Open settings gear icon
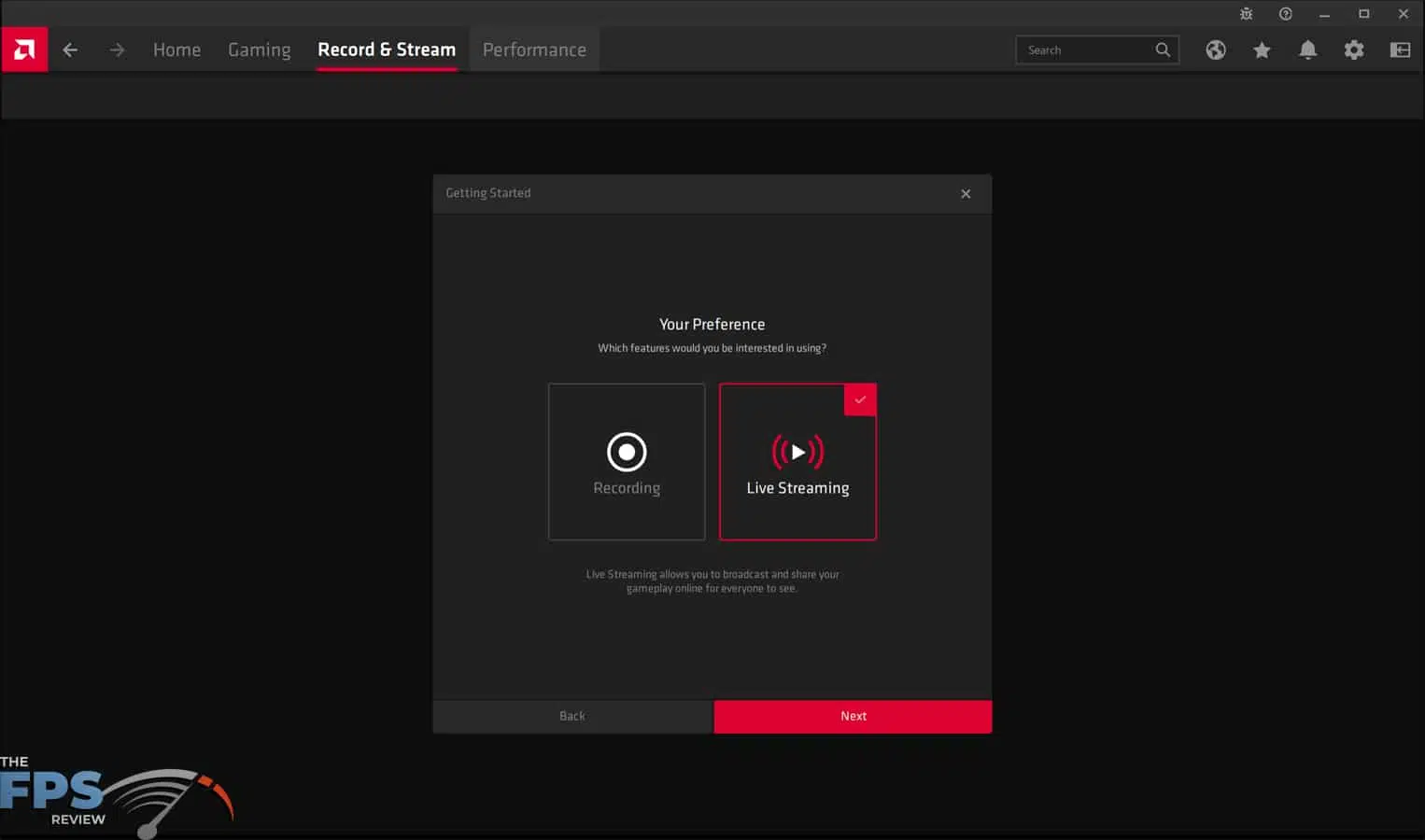The height and width of the screenshot is (840, 1425). click(x=1354, y=49)
